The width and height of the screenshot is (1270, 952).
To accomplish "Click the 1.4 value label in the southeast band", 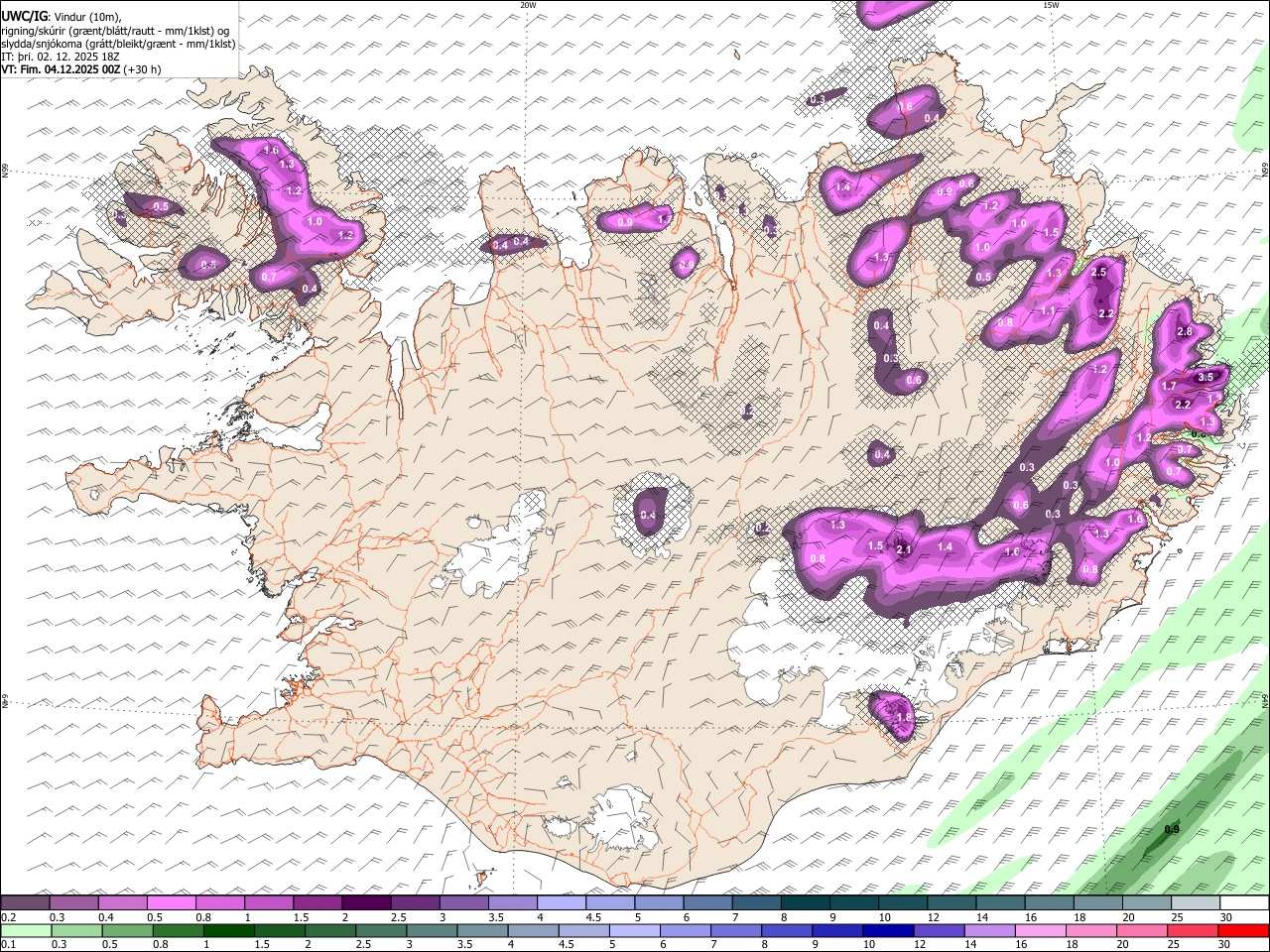I will pyautogui.click(x=945, y=546).
